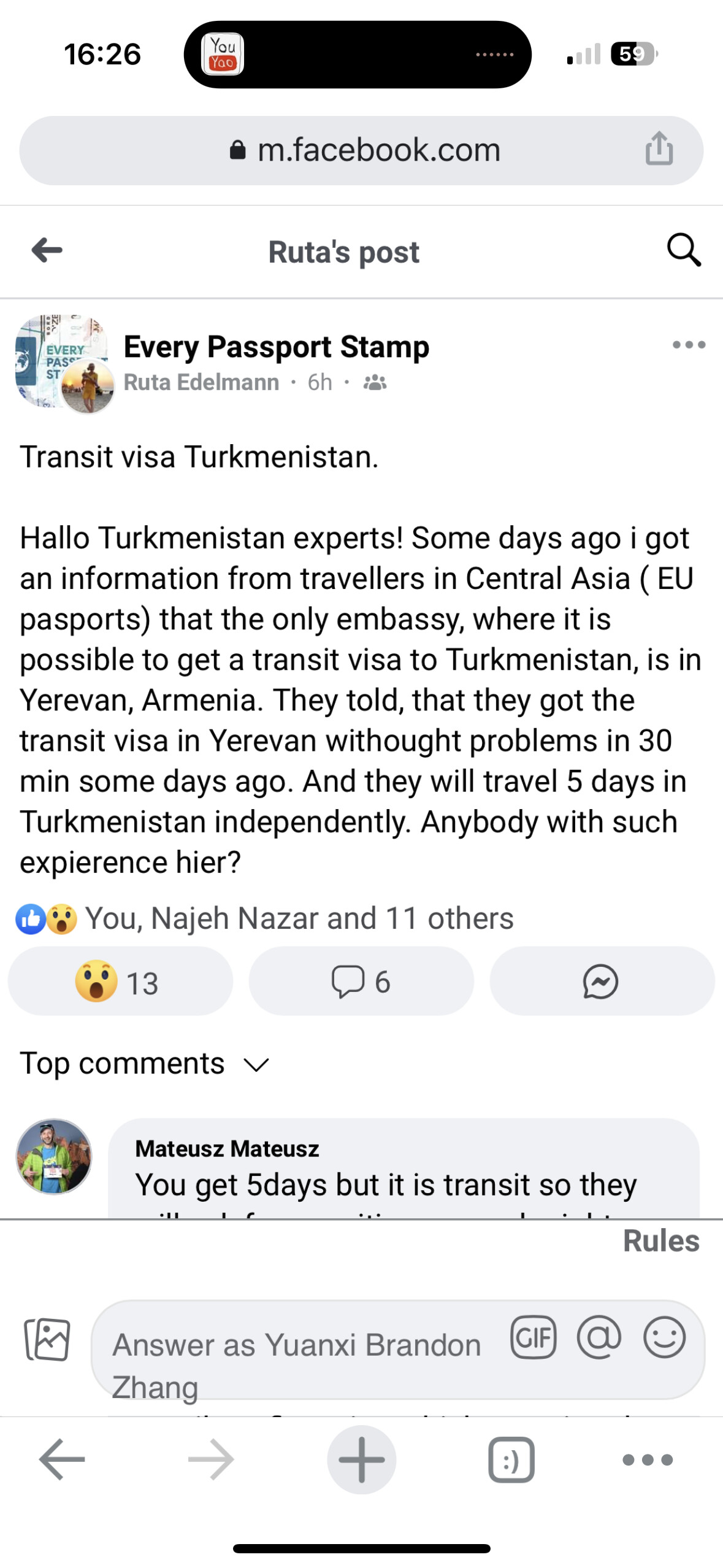Screen dimensions: 723x1568
Task: Send post via Messenger icon button
Action: [x=601, y=982]
